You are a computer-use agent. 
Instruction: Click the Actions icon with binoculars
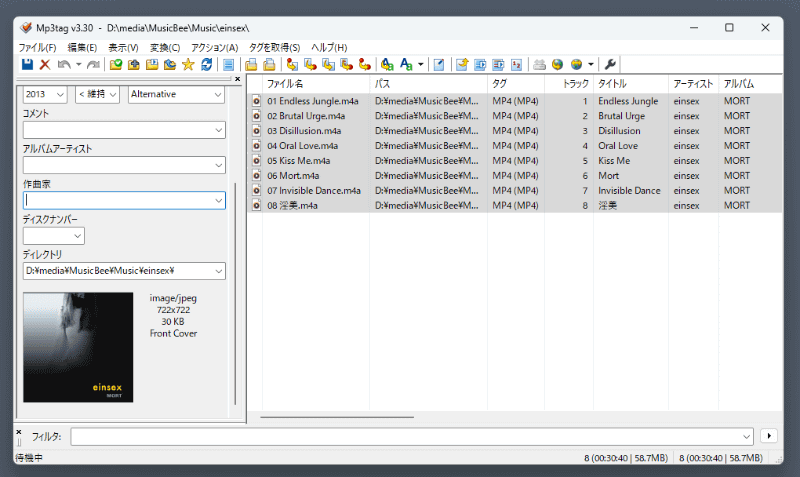click(x=387, y=64)
